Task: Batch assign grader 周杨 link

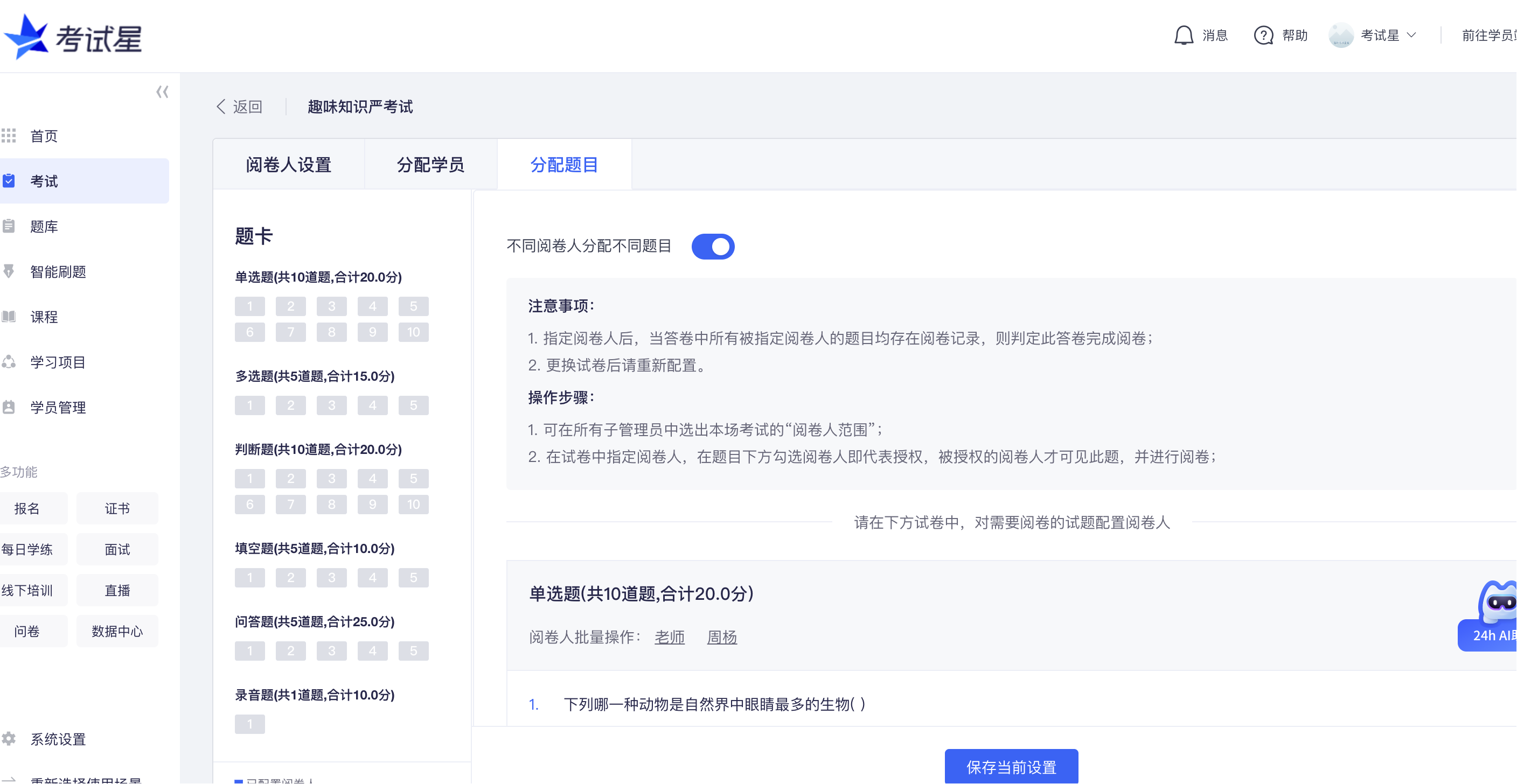Action: [721, 637]
